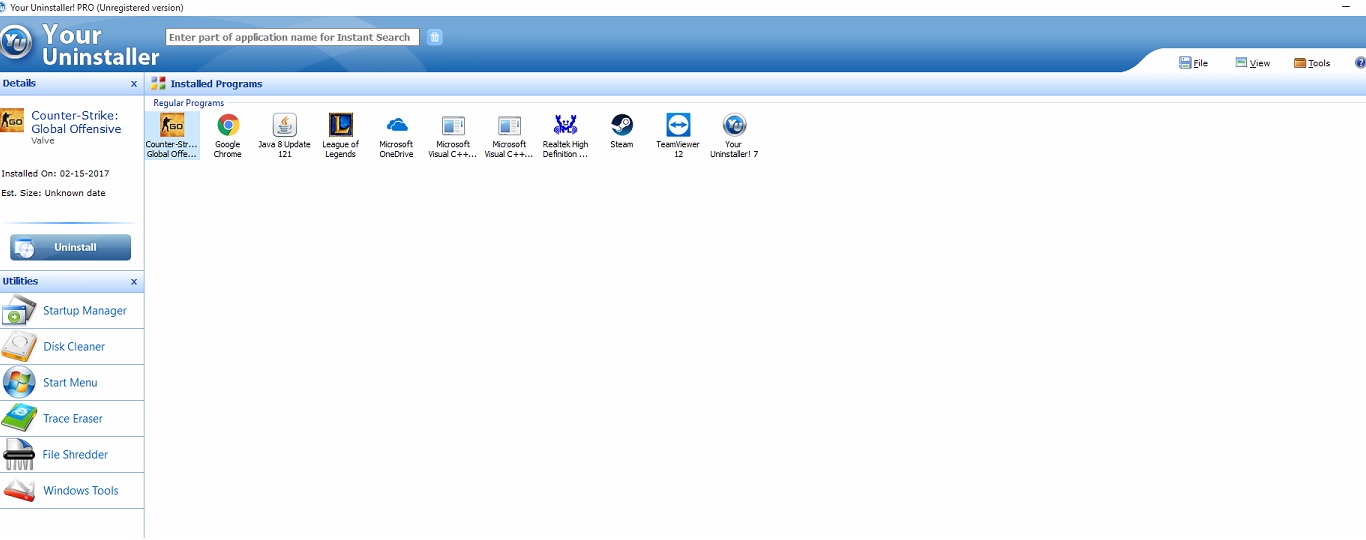This screenshot has width=1366, height=540.
Task: Select Your Uninstaller! 7 program icon
Action: click(x=734, y=125)
